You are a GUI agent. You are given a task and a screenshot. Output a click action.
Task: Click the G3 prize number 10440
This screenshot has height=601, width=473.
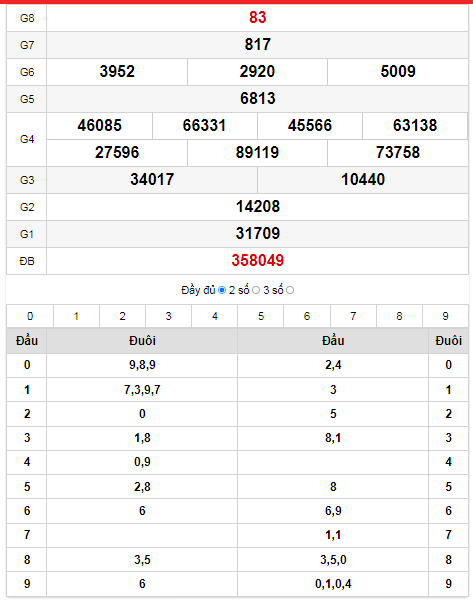pyautogui.click(x=363, y=180)
